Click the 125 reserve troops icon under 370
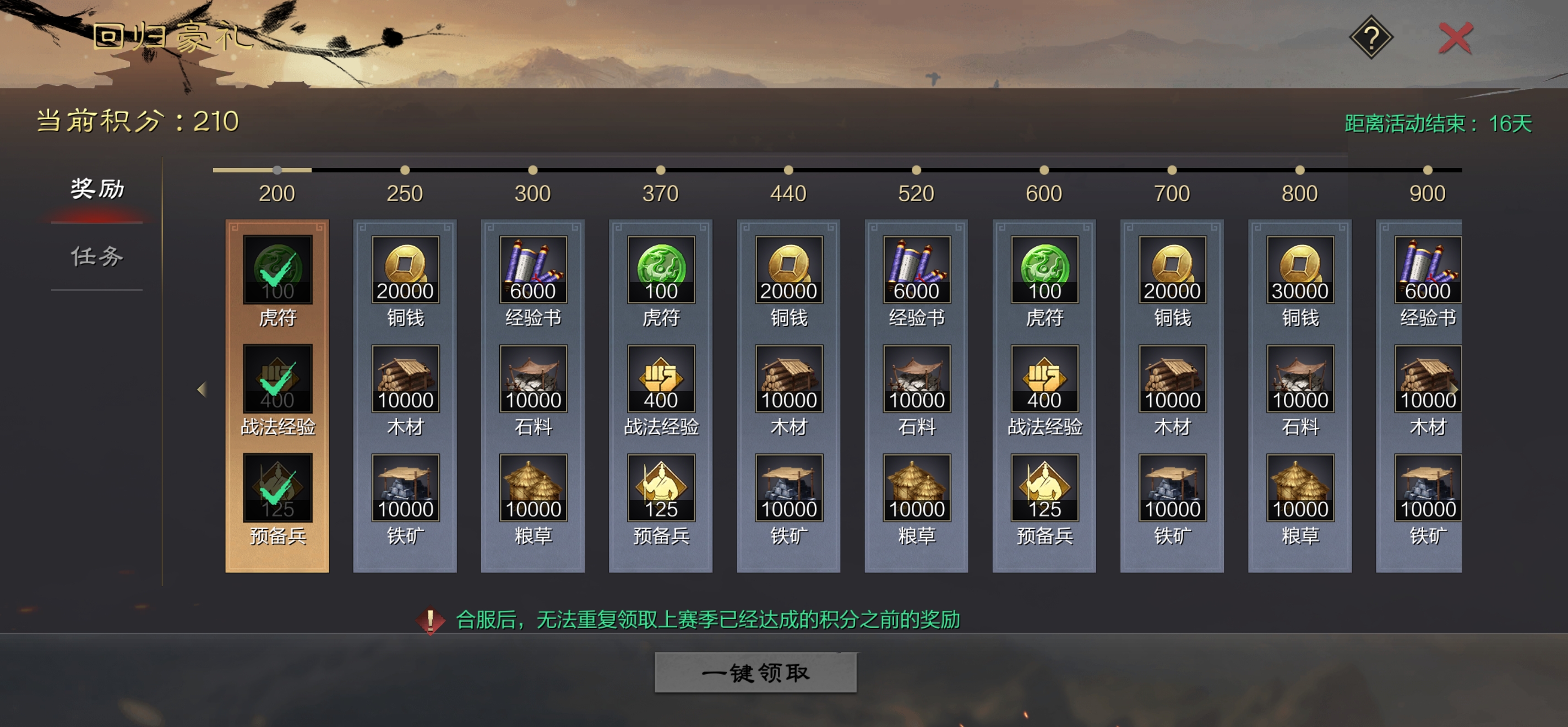 (661, 488)
